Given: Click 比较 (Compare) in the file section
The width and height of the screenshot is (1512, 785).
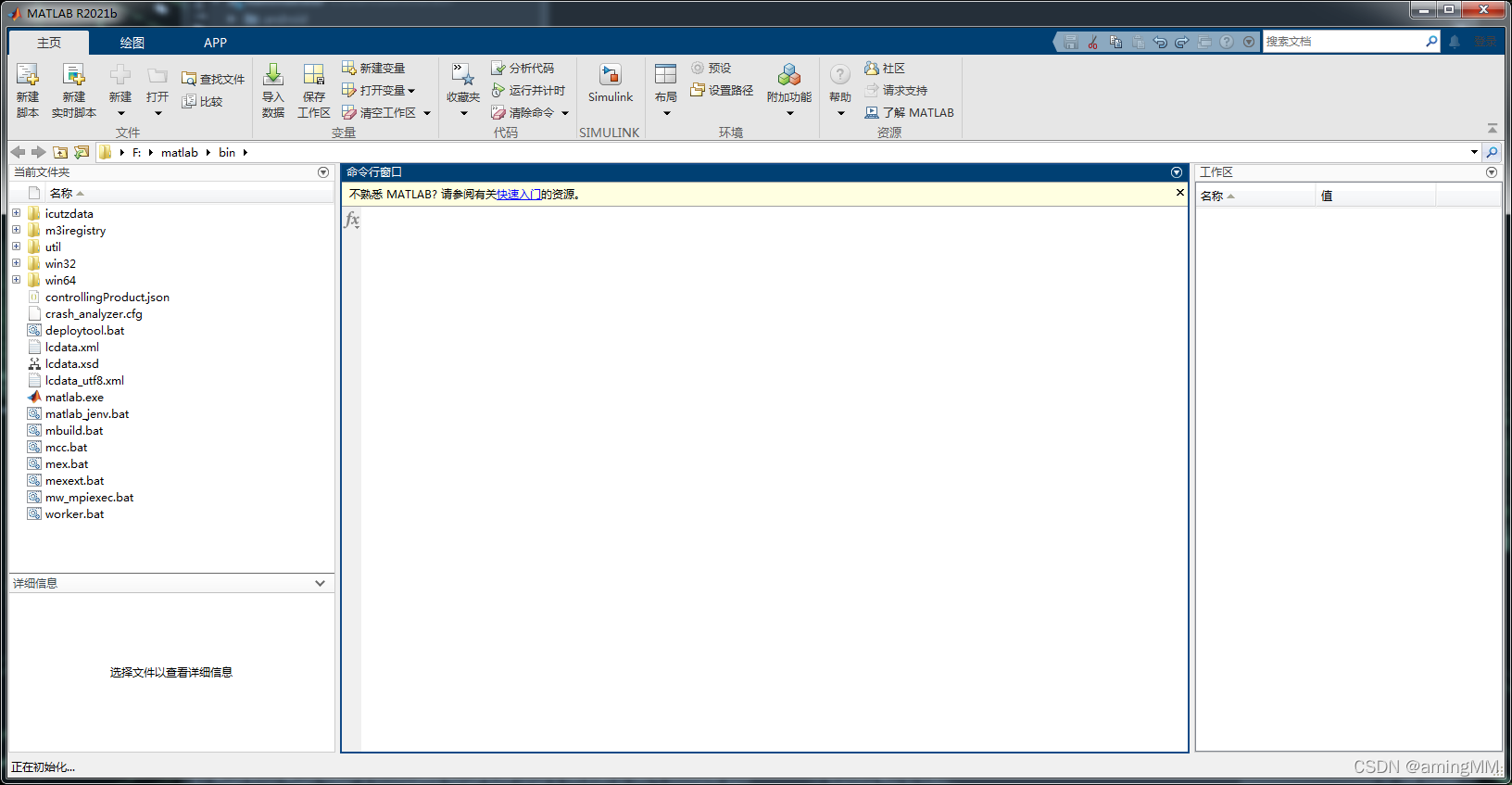Looking at the screenshot, I should click(202, 102).
